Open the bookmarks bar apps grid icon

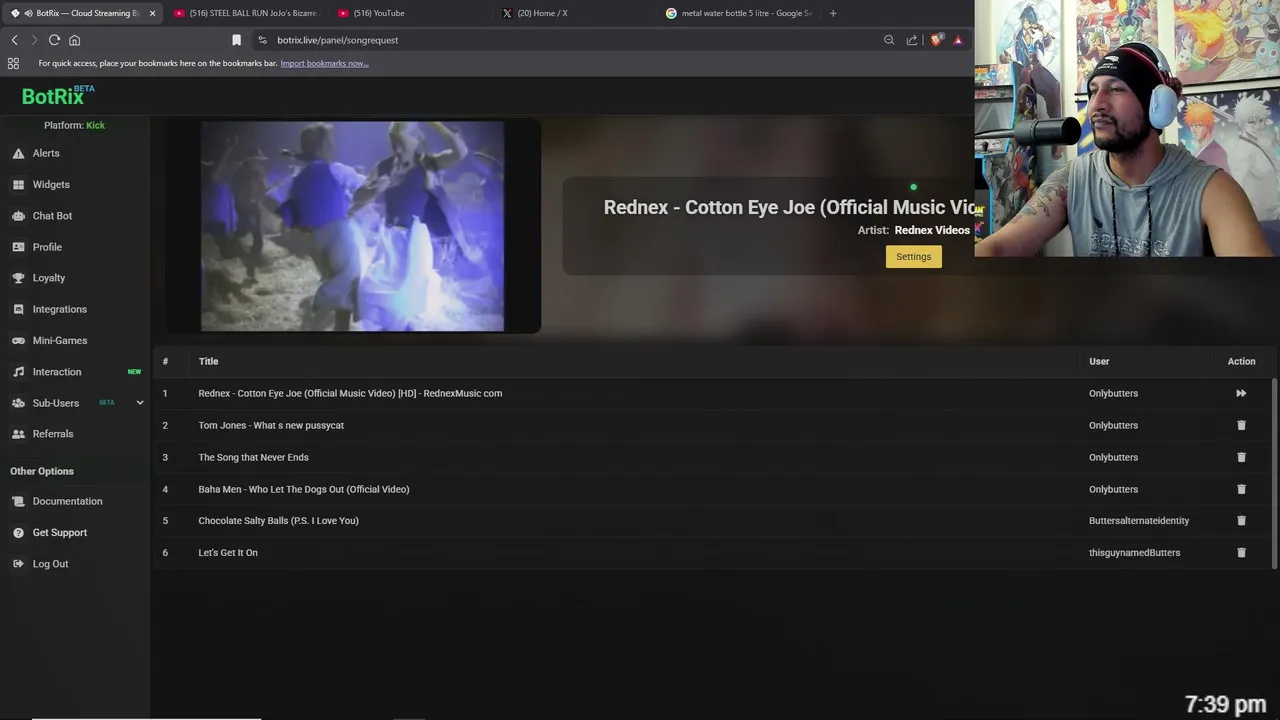pyautogui.click(x=13, y=63)
